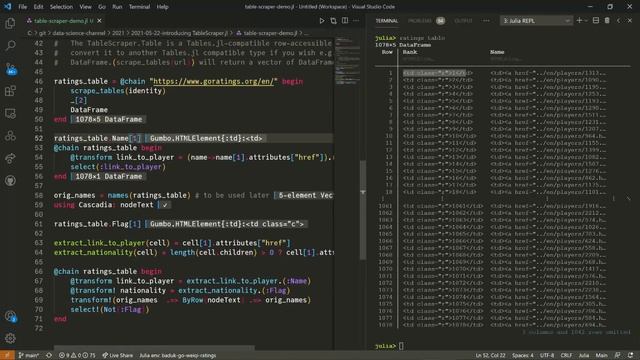
Task: Open the Terminal menu
Action: pyautogui.click(x=139, y=7)
